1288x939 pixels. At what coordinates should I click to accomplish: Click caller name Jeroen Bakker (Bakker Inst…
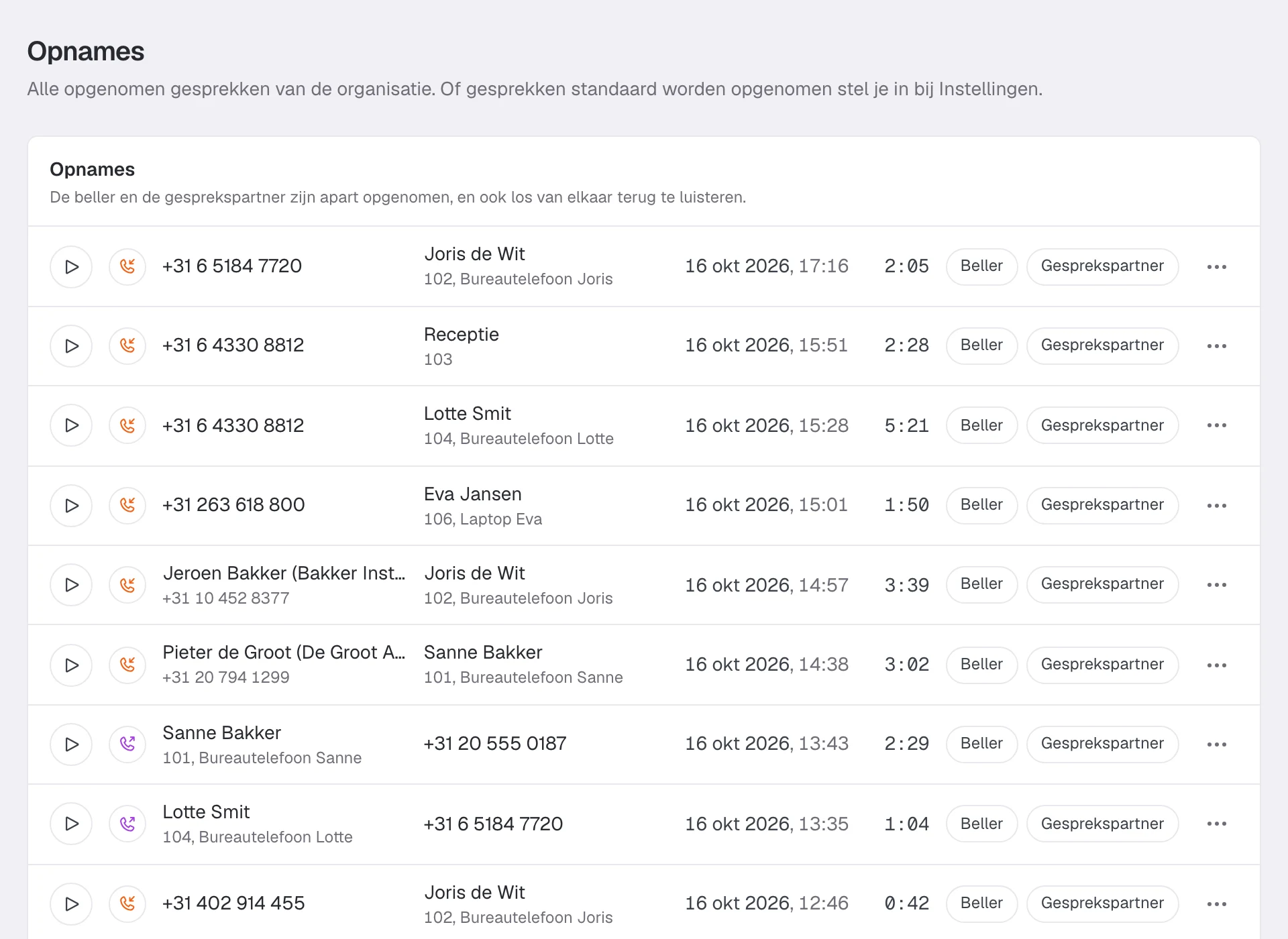pyautogui.click(x=284, y=573)
